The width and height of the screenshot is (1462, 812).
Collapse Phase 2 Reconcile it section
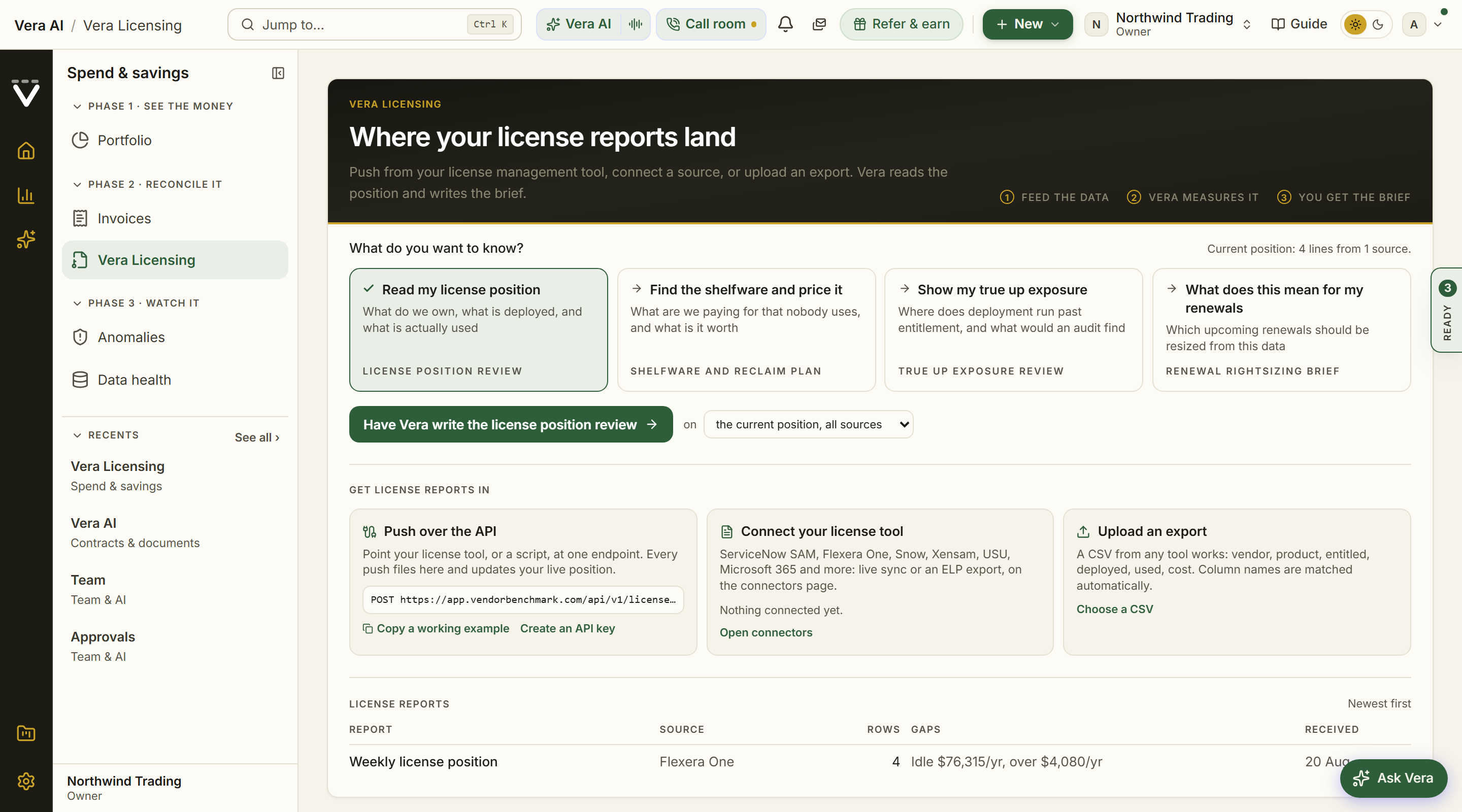[148, 184]
